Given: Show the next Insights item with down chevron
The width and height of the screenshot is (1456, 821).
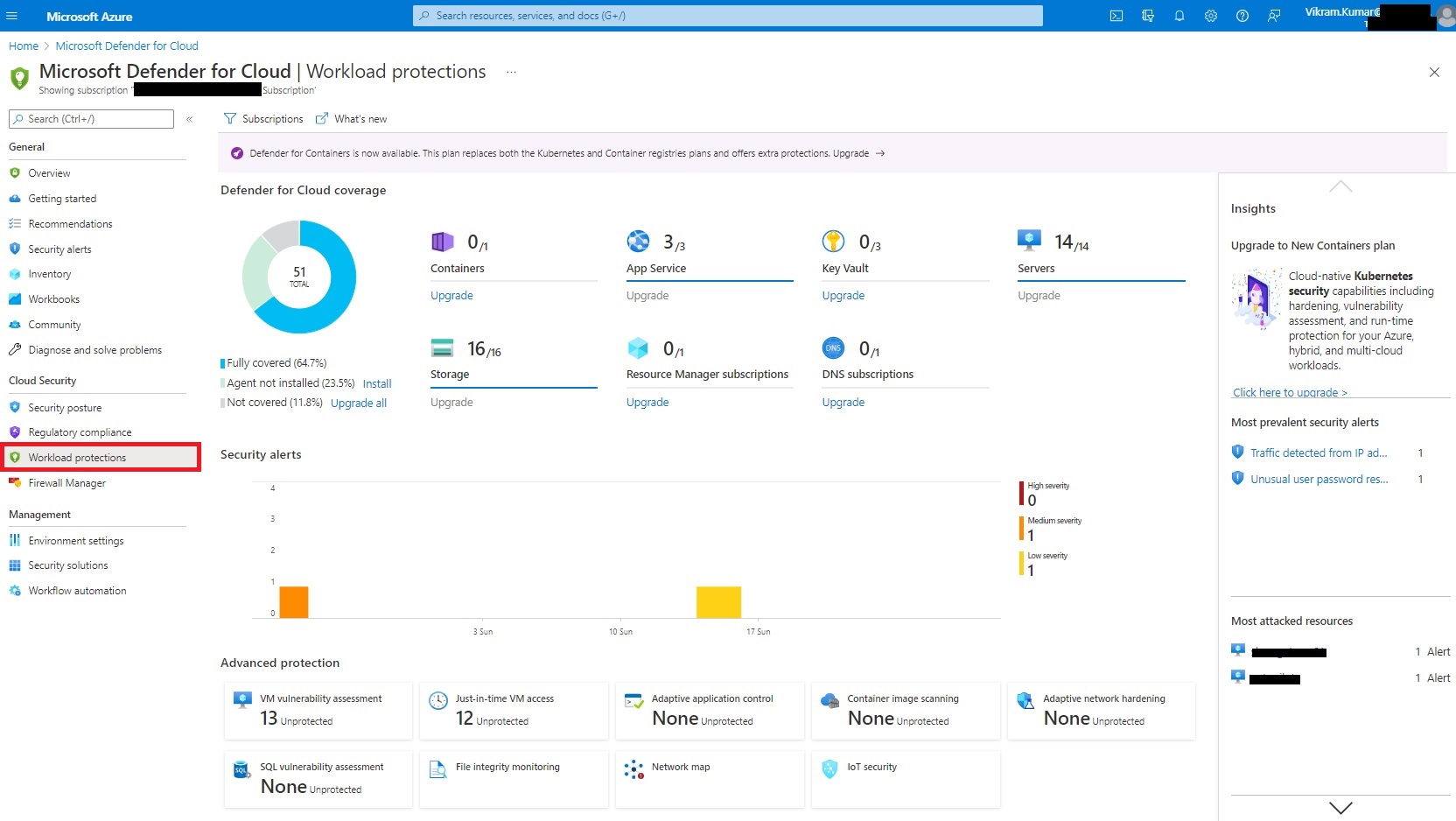Looking at the screenshot, I should 1340,808.
